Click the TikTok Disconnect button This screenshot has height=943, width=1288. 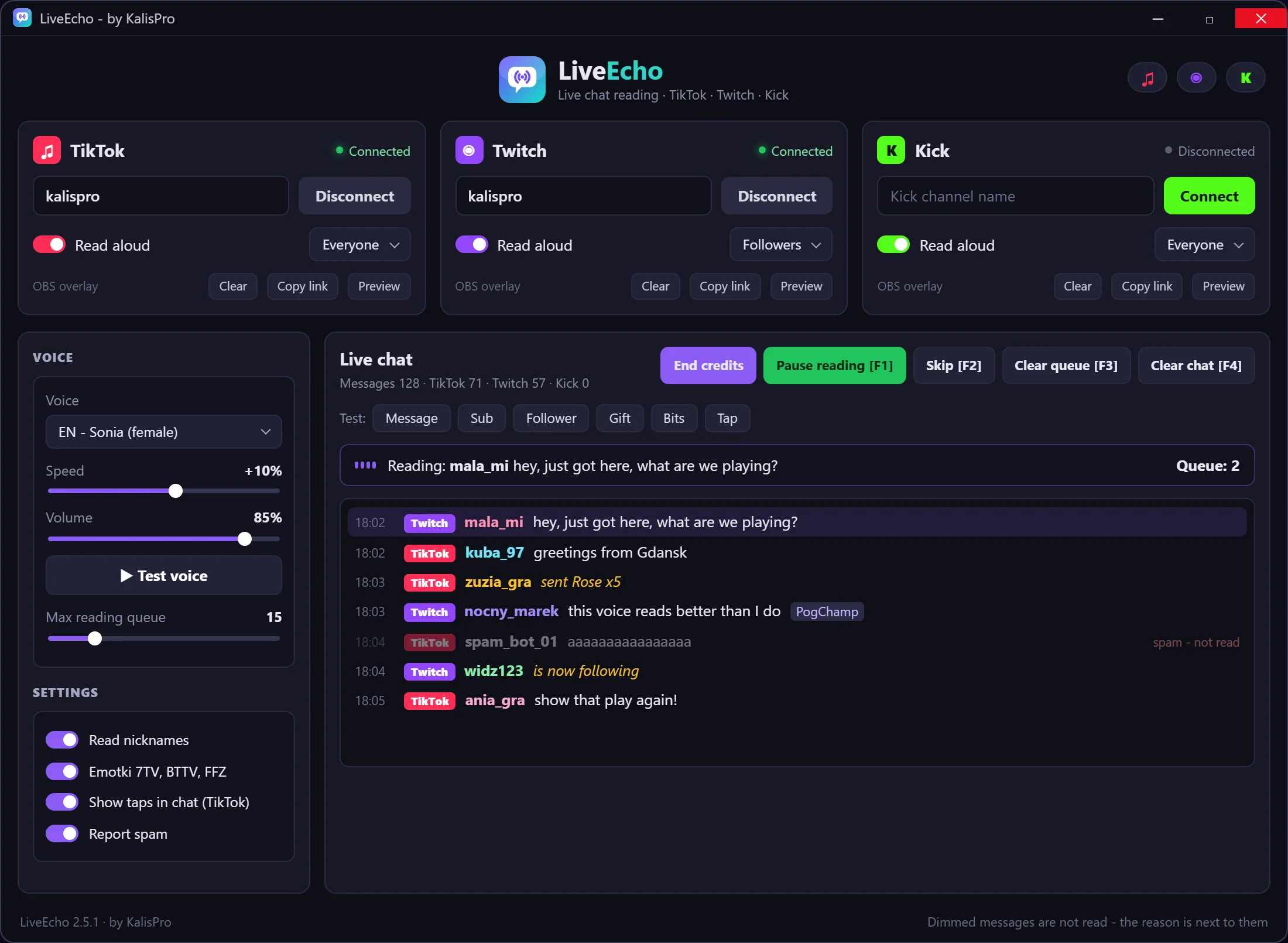[355, 196]
